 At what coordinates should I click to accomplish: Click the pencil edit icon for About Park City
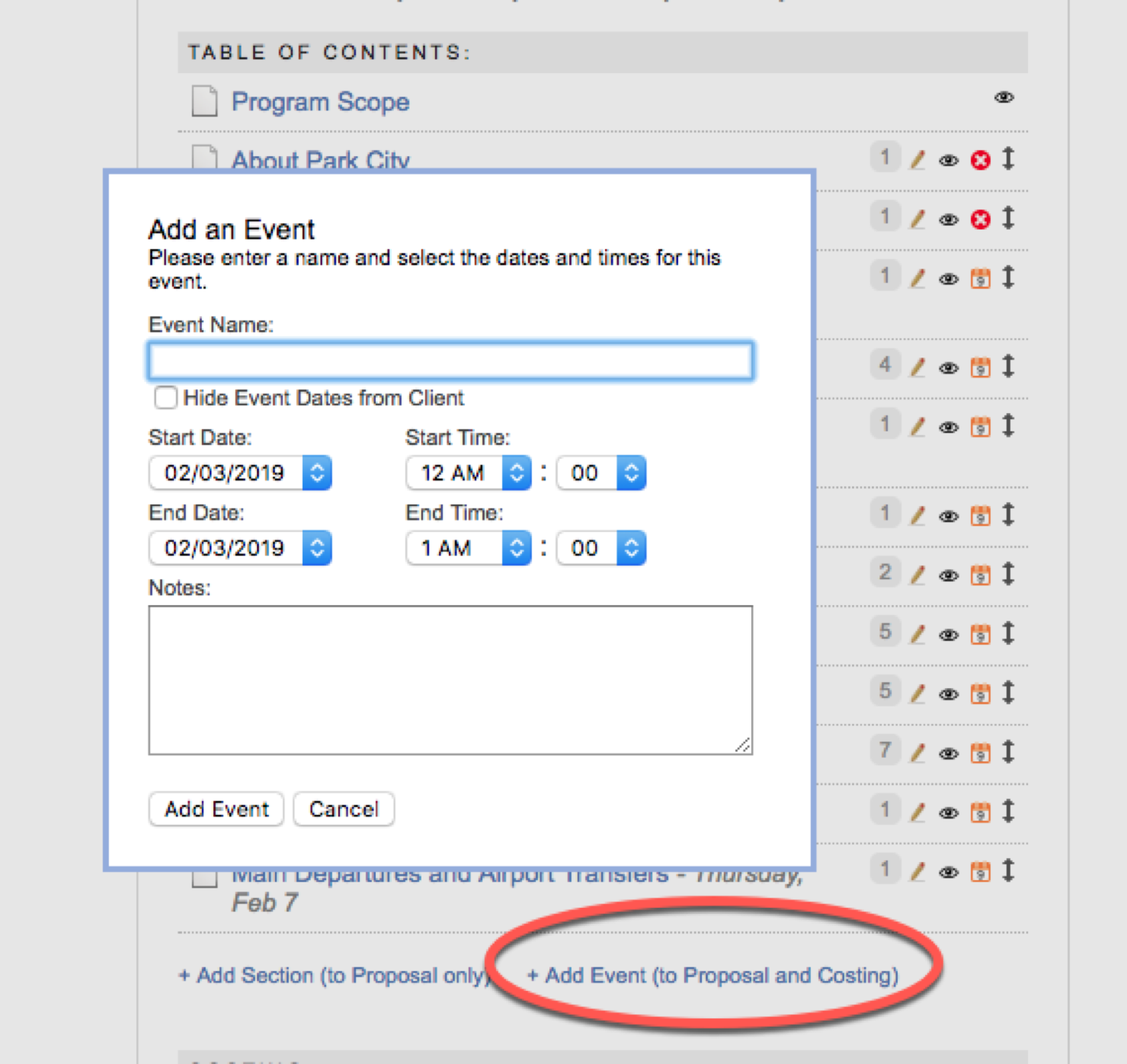(x=917, y=160)
